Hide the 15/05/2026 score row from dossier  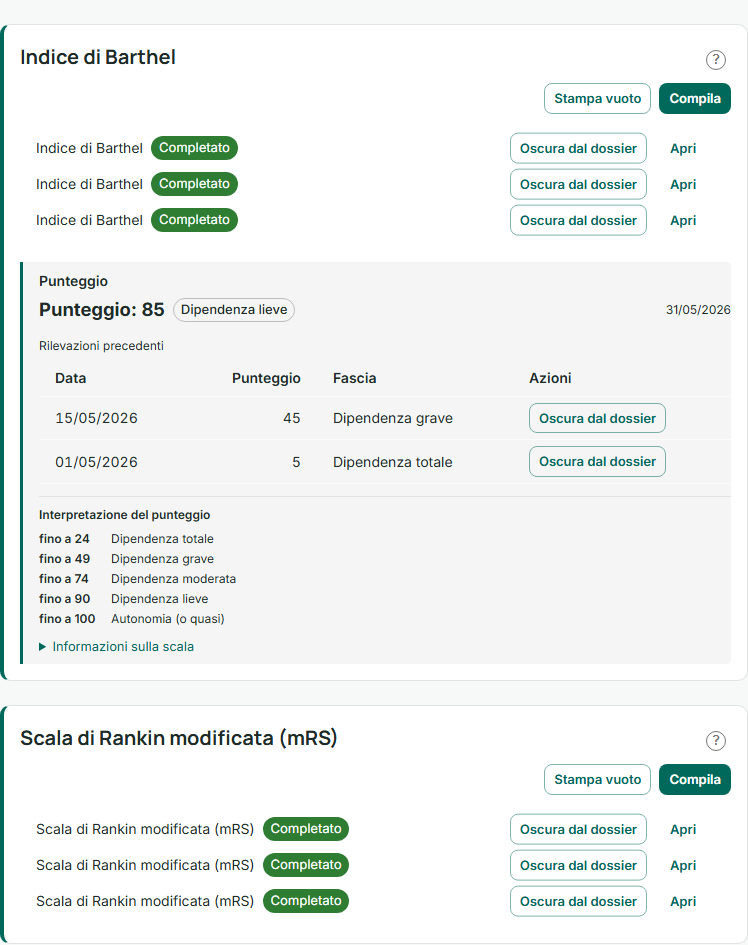(x=597, y=418)
